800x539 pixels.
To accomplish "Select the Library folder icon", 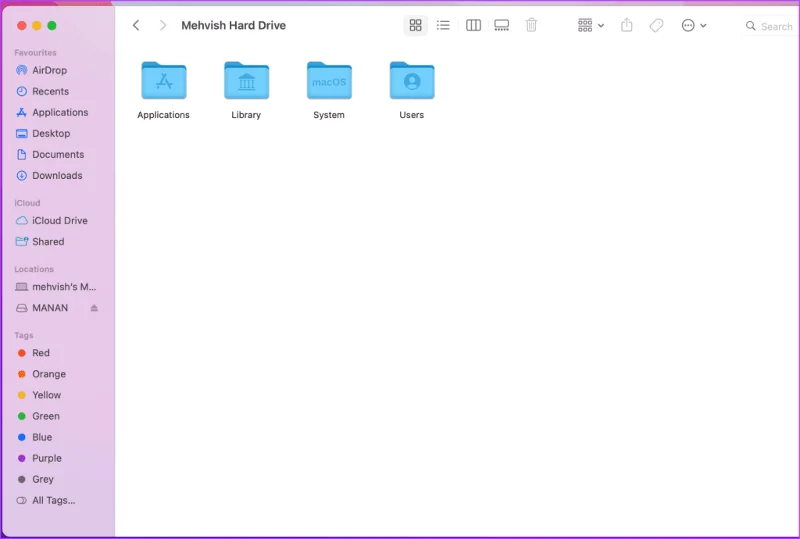I will point(246,80).
